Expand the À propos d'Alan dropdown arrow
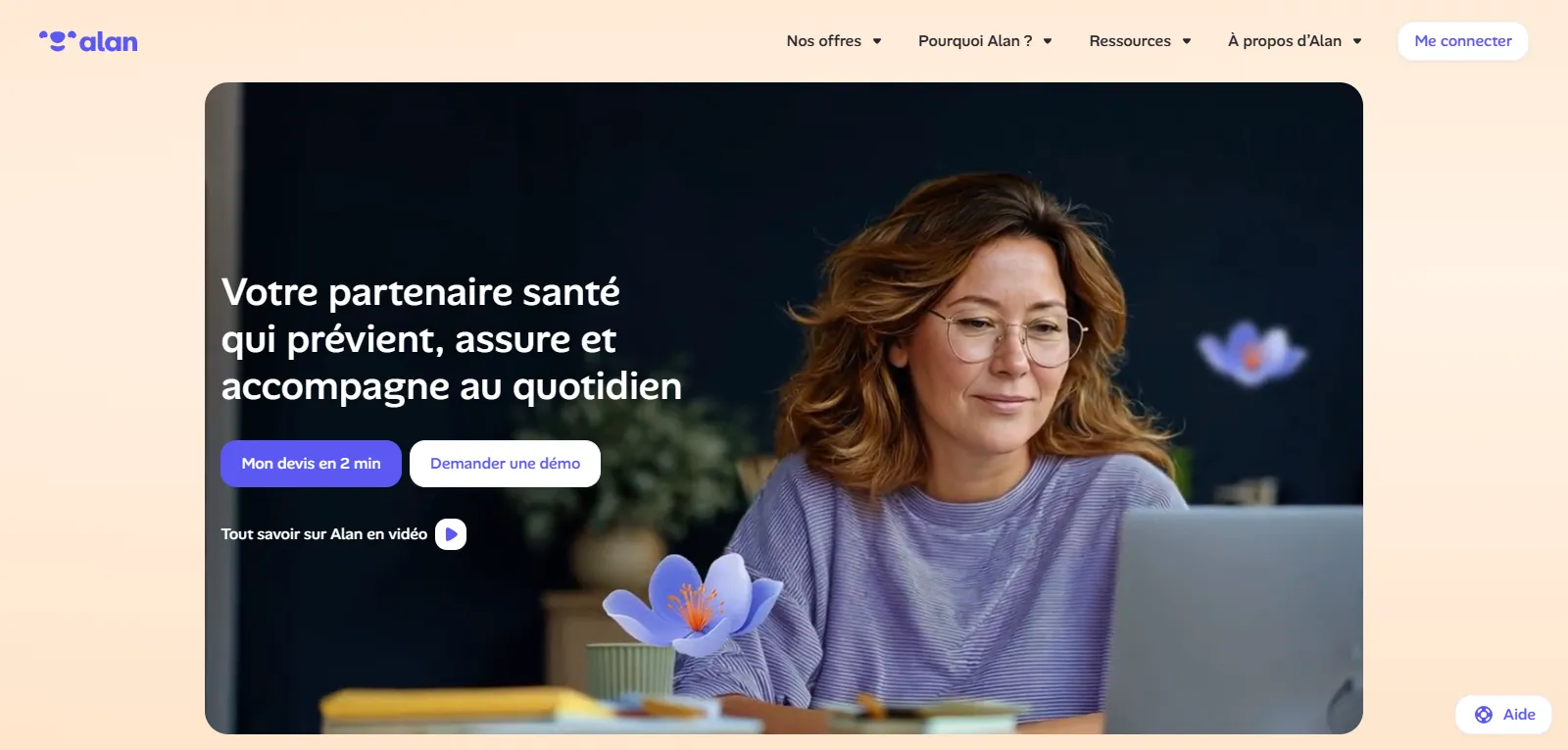Viewport: 1568px width, 750px height. pyautogui.click(x=1357, y=41)
